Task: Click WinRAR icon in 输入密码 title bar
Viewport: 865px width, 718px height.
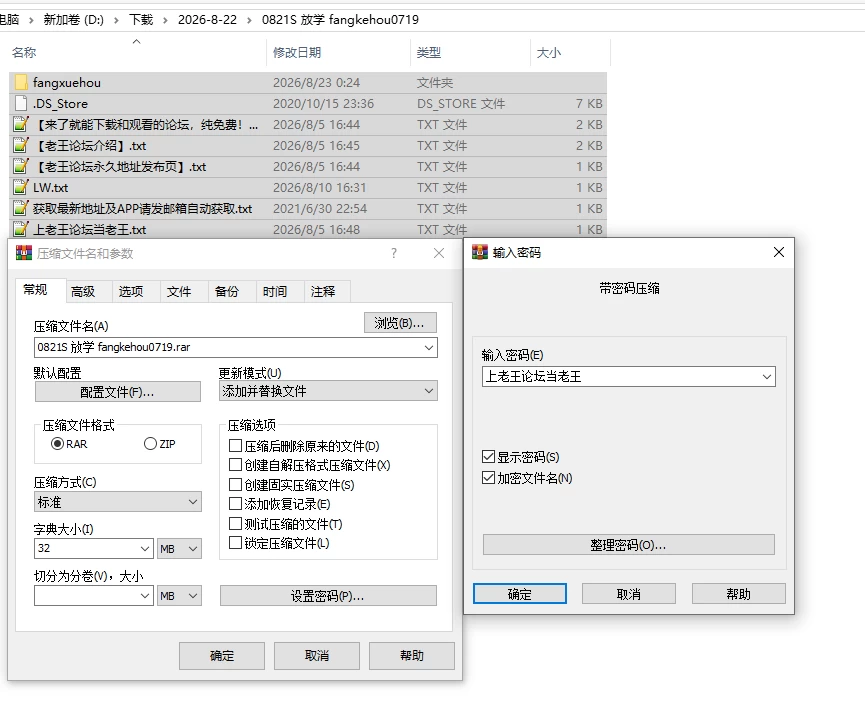Action: pos(480,253)
